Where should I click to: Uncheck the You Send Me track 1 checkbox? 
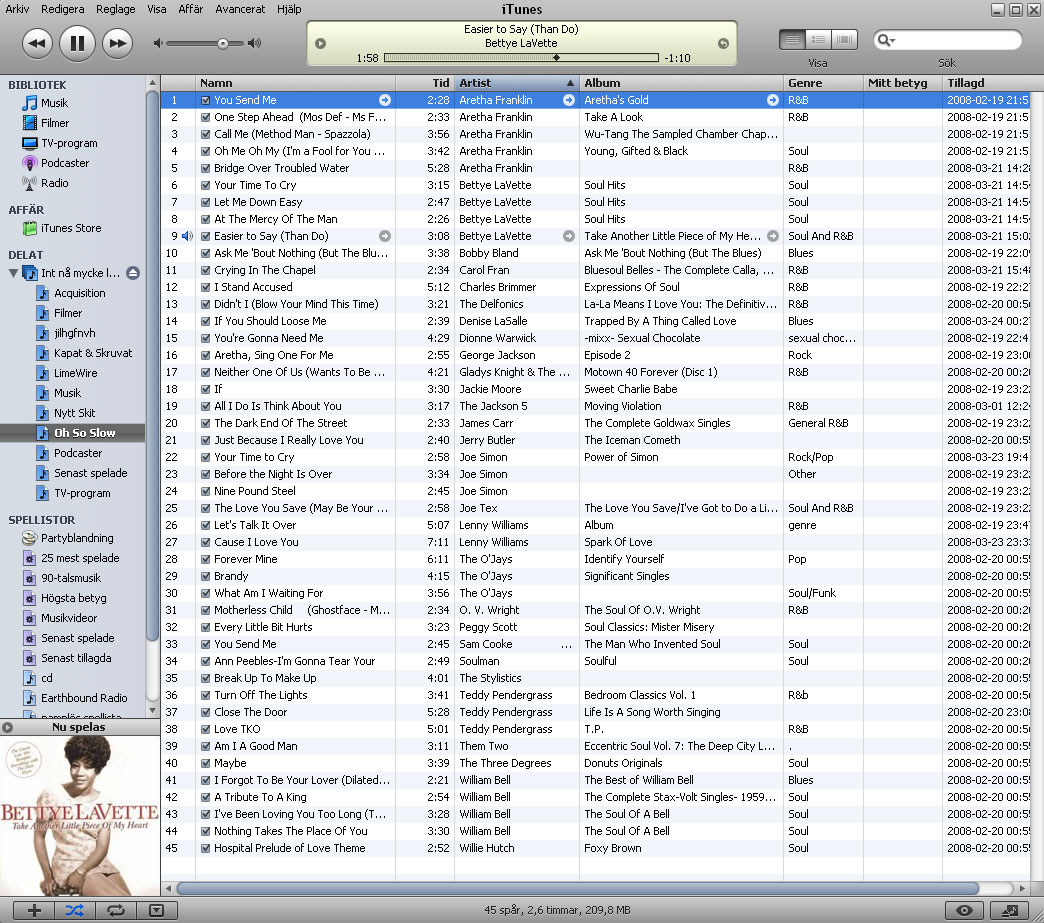click(x=206, y=101)
